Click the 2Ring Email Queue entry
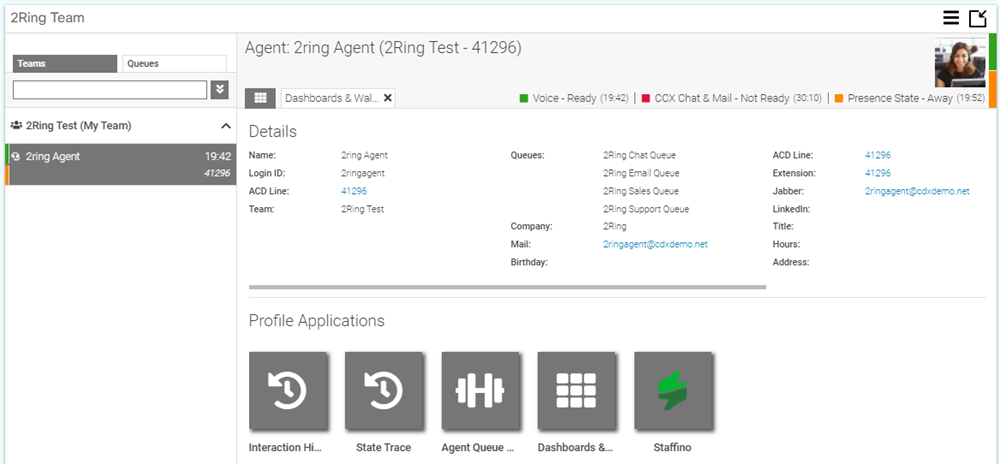The height and width of the screenshot is (464, 1000). (641, 173)
